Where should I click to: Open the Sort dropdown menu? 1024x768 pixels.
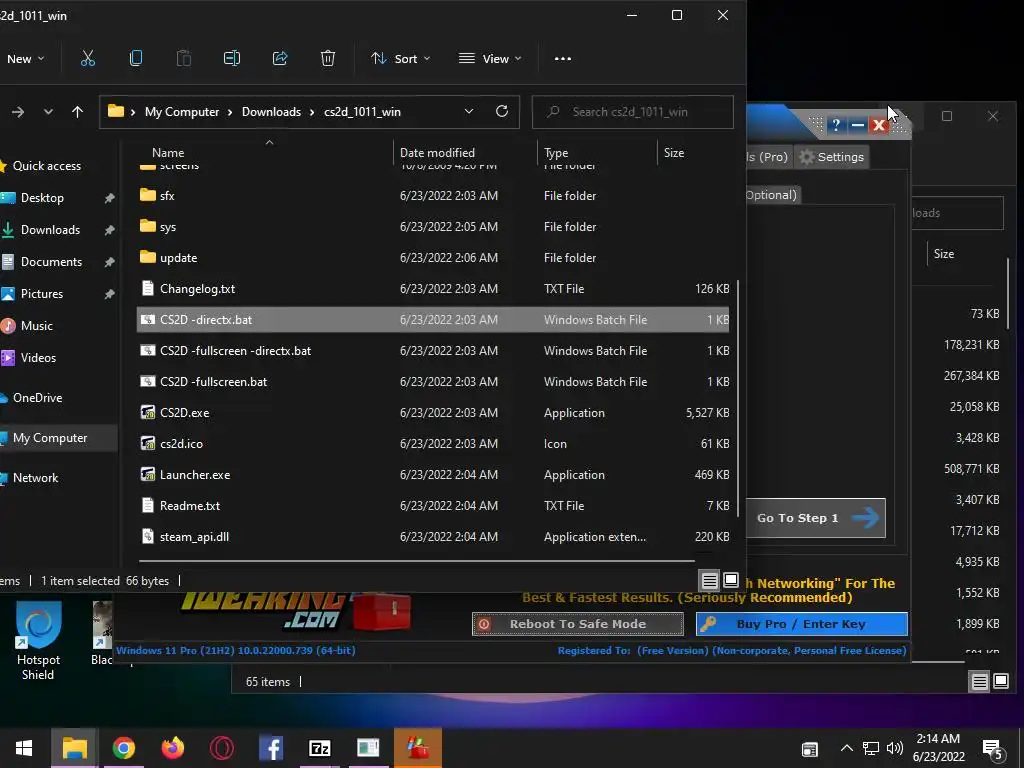point(400,59)
